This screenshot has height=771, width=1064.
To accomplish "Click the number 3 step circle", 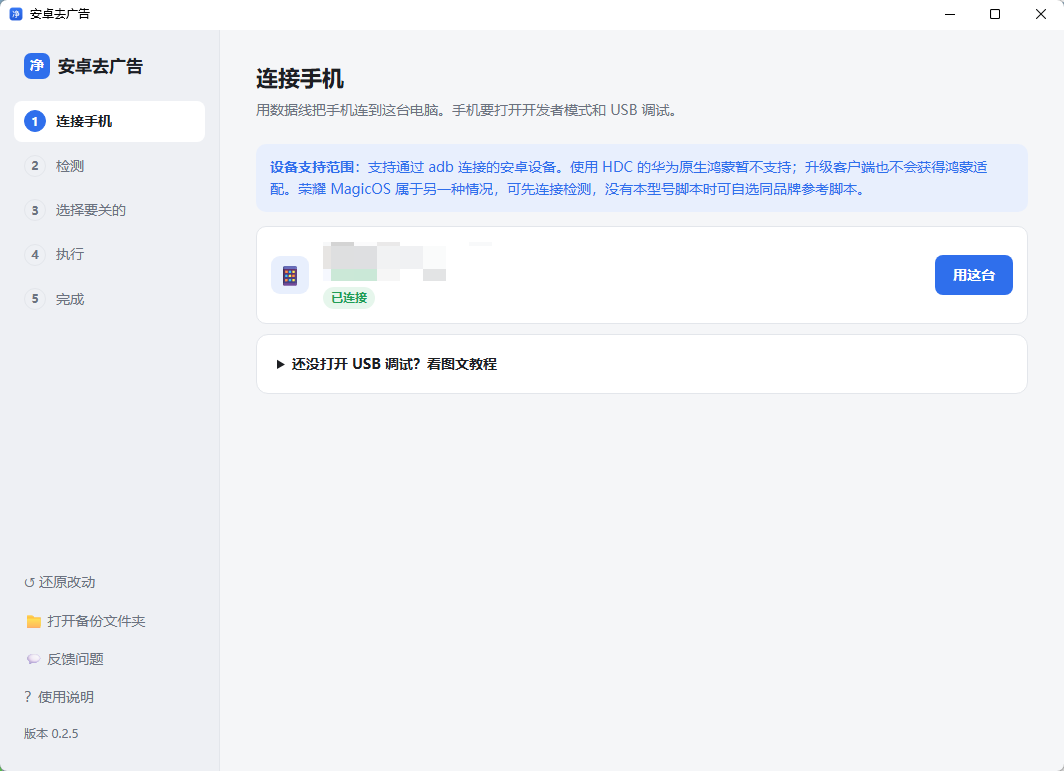I will [x=35, y=210].
